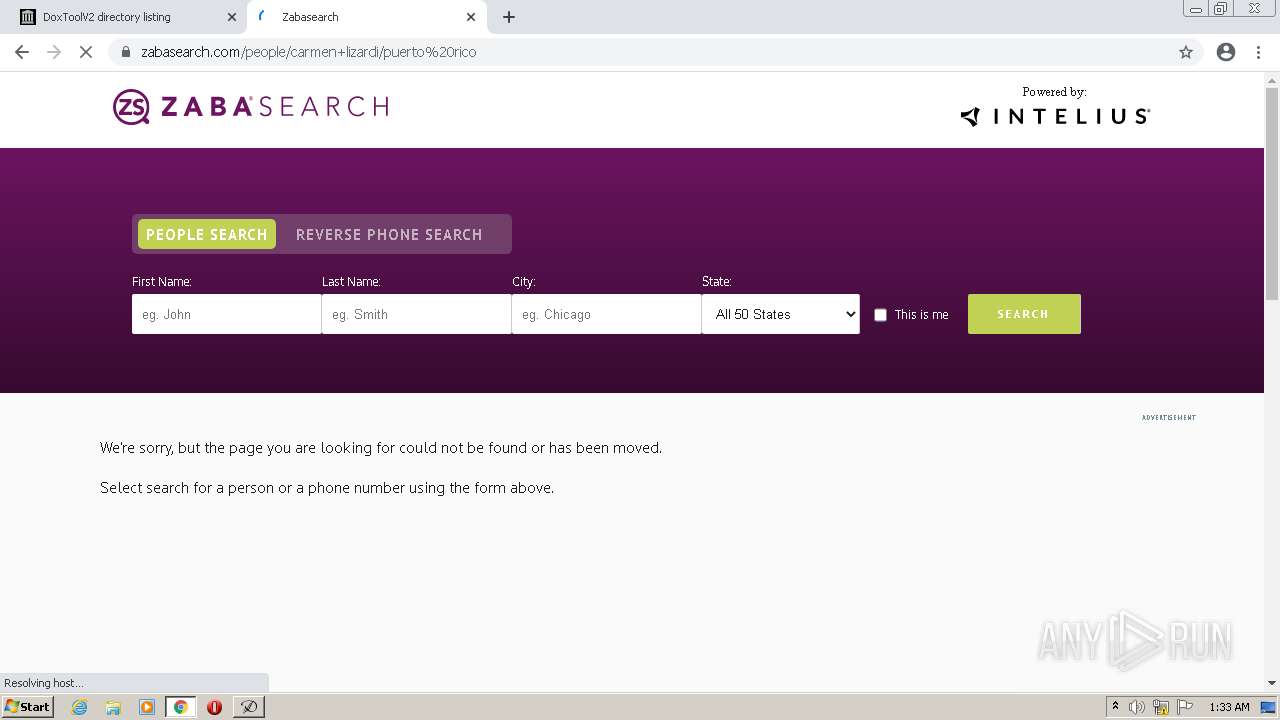Image resolution: width=1280 pixels, height=720 pixels.
Task: Click the show desktop button
Action: tap(1269, 707)
